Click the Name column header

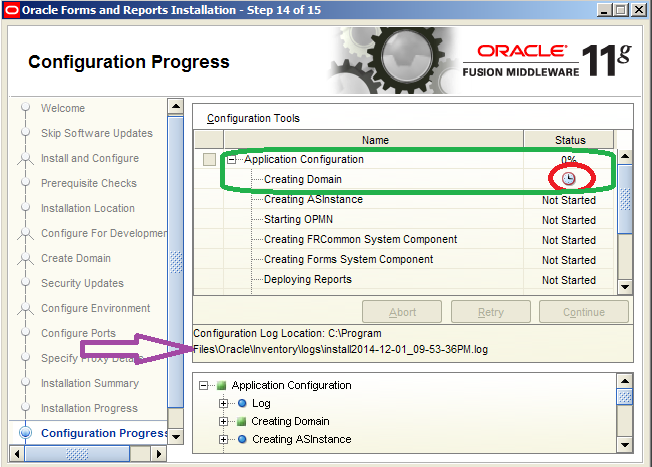click(374, 140)
